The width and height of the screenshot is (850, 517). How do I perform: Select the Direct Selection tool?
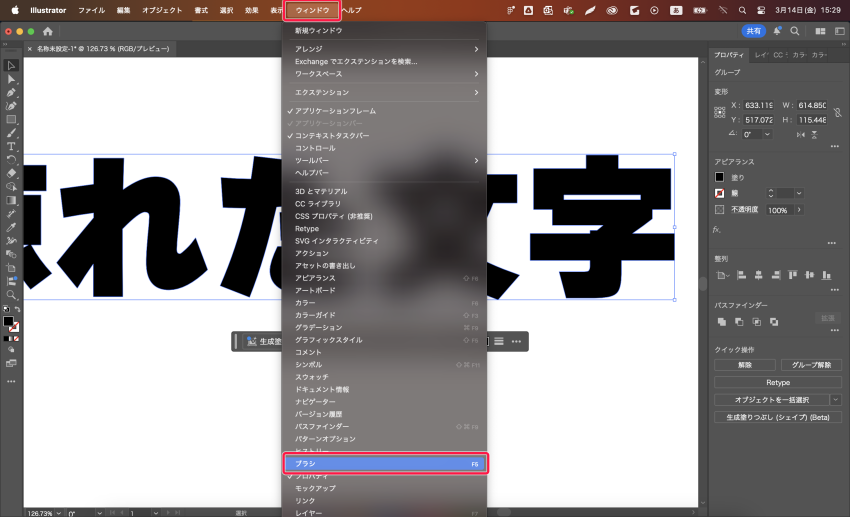(x=11, y=79)
